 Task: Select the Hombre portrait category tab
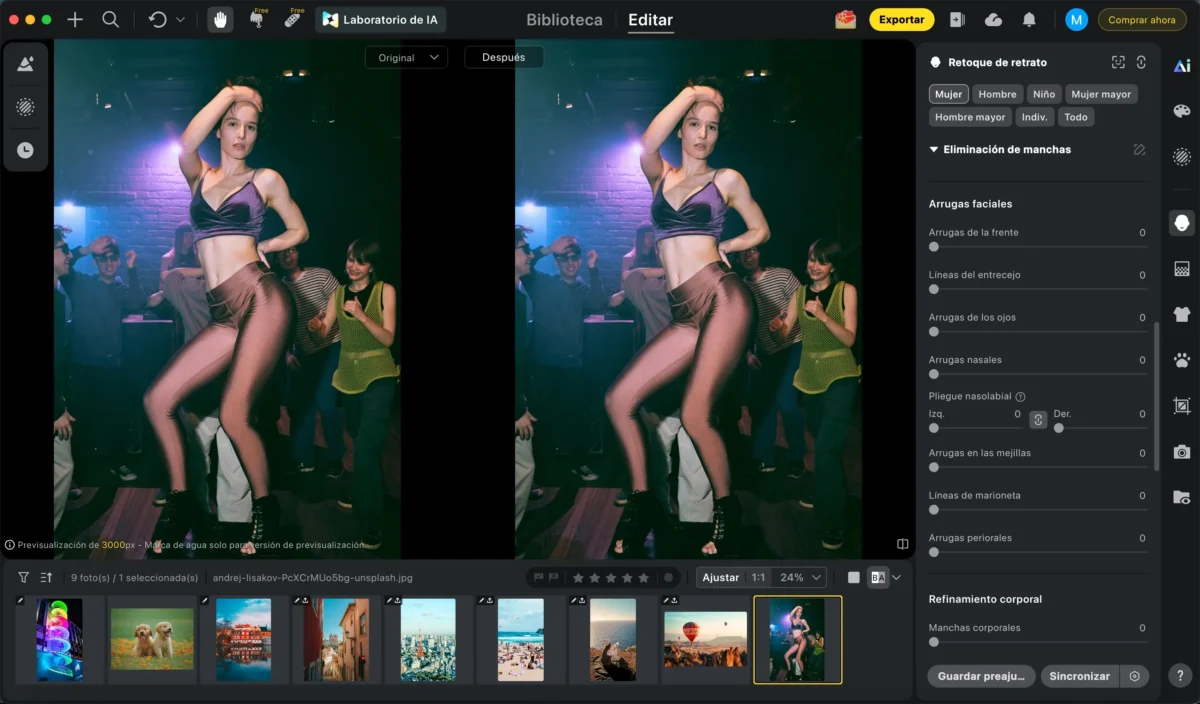pos(997,94)
